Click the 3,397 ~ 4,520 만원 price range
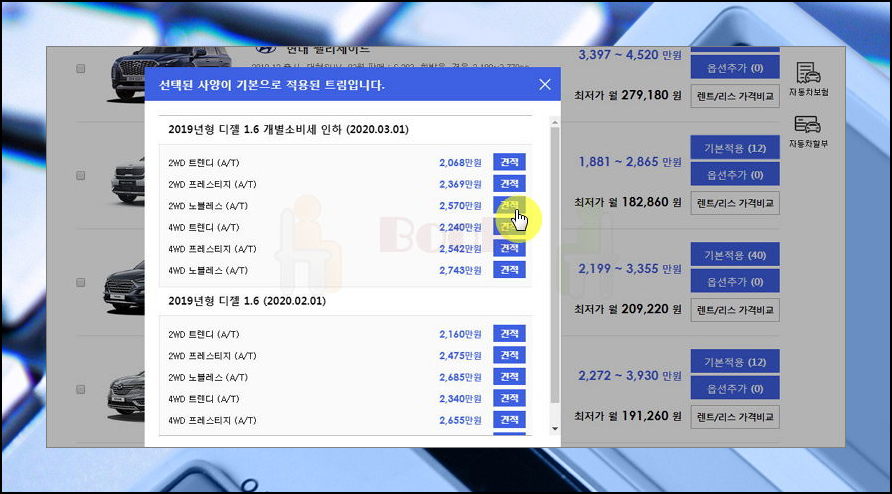The image size is (892, 494). [629, 55]
